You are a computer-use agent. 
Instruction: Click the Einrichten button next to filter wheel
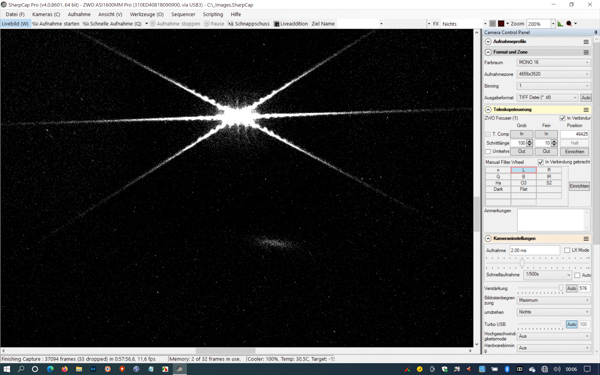tap(579, 186)
